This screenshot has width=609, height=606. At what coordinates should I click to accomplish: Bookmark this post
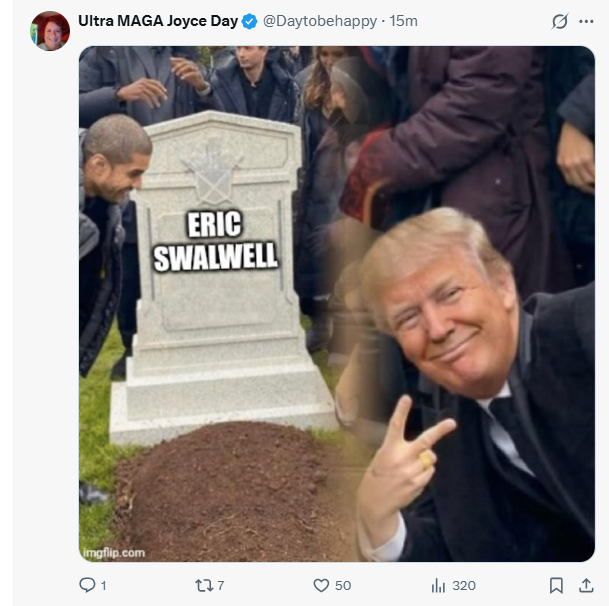click(557, 585)
